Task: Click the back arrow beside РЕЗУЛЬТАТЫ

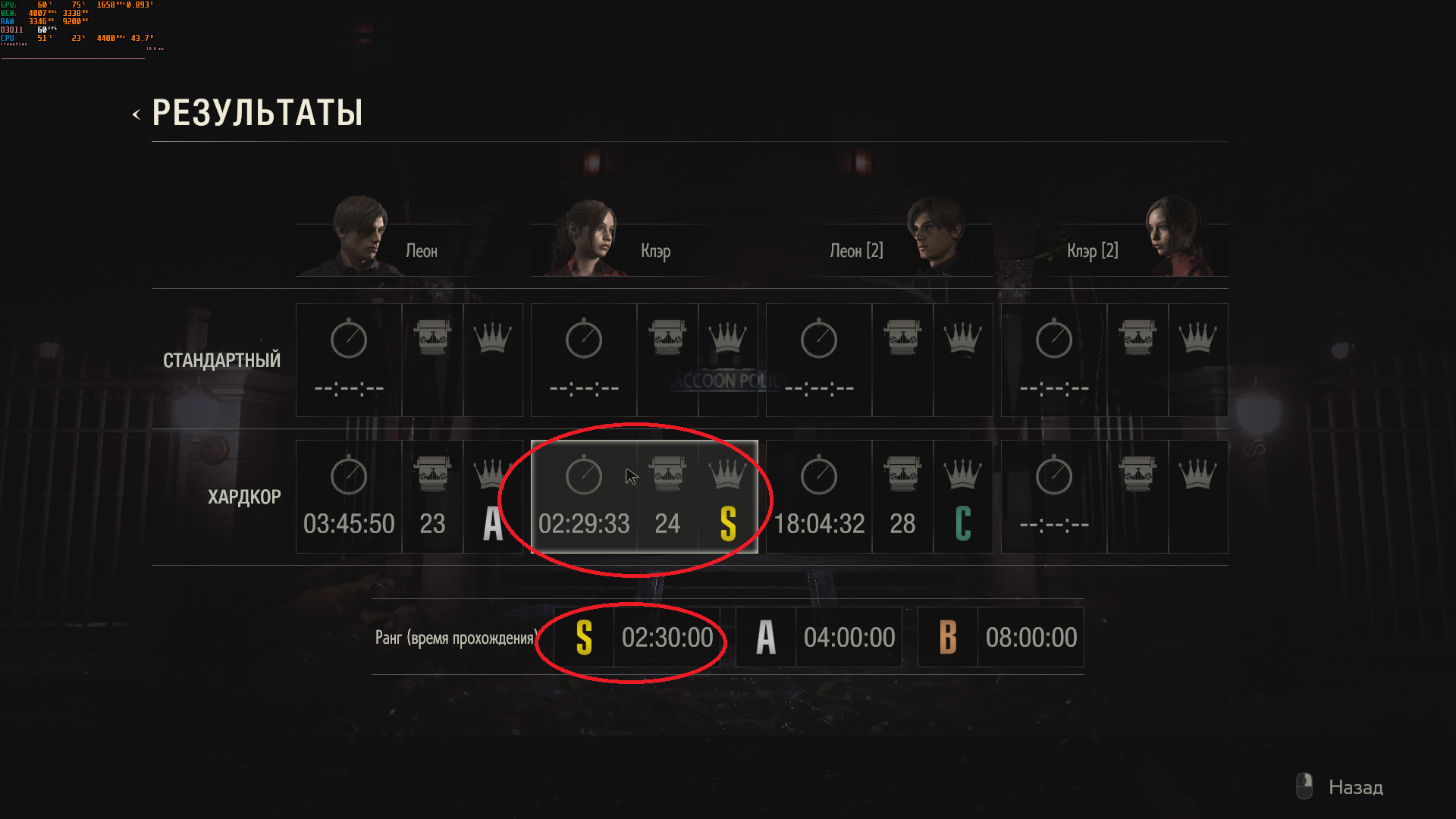Action: [x=136, y=115]
